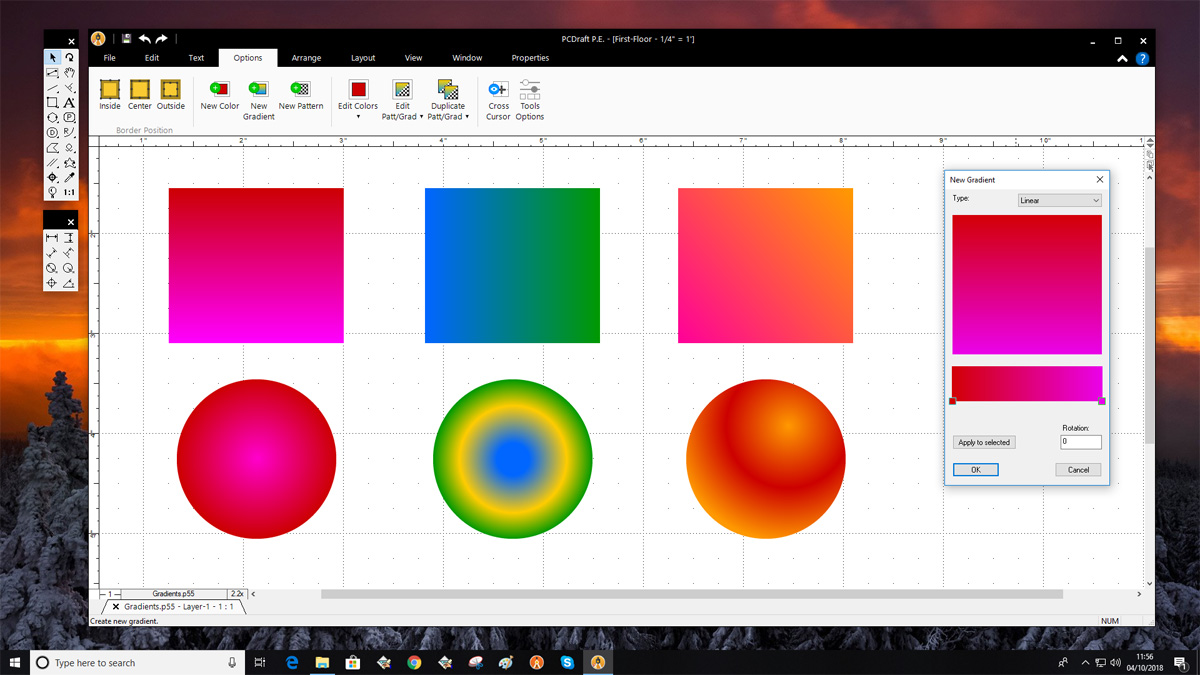Select the text tool in the tool palette
This screenshot has height=675, width=1200.
click(69, 103)
